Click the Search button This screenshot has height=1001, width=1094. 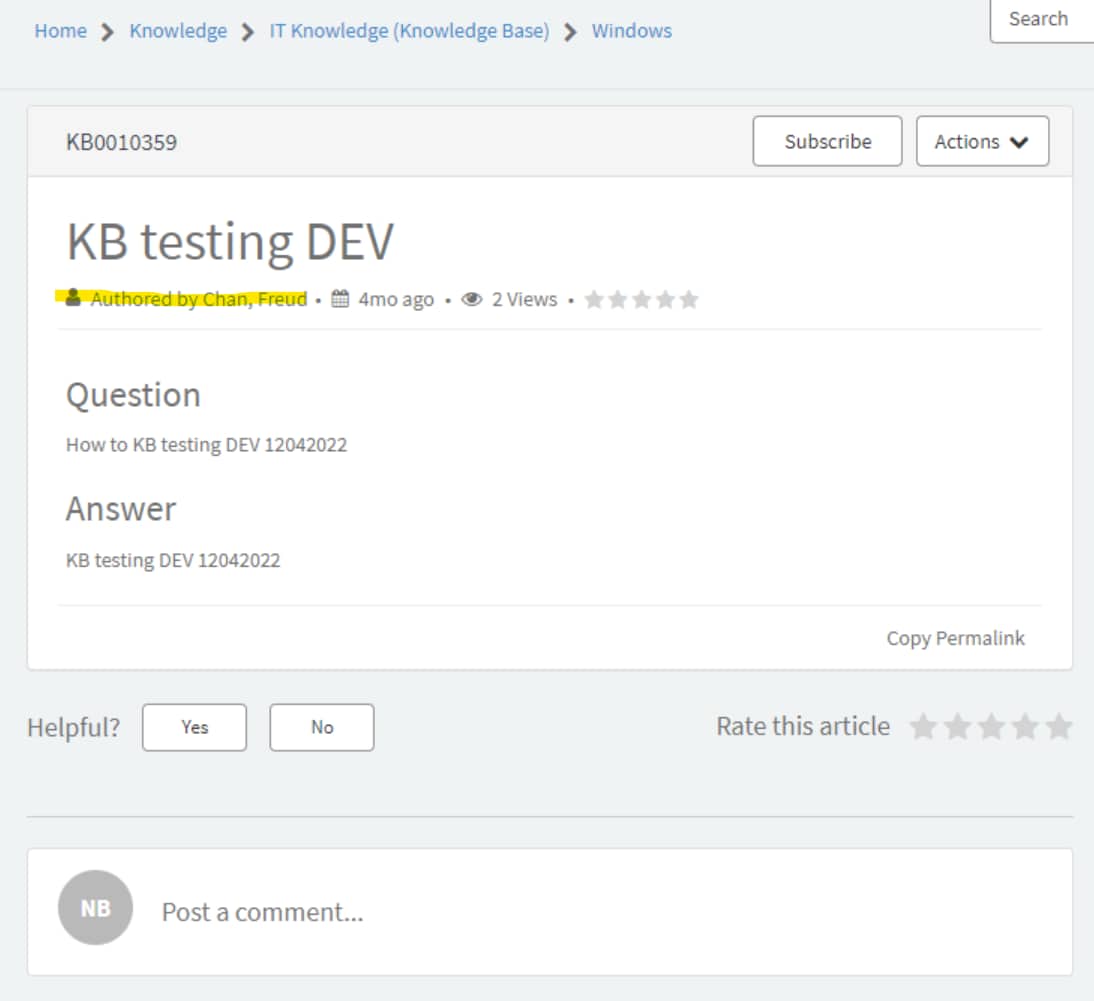click(1041, 20)
